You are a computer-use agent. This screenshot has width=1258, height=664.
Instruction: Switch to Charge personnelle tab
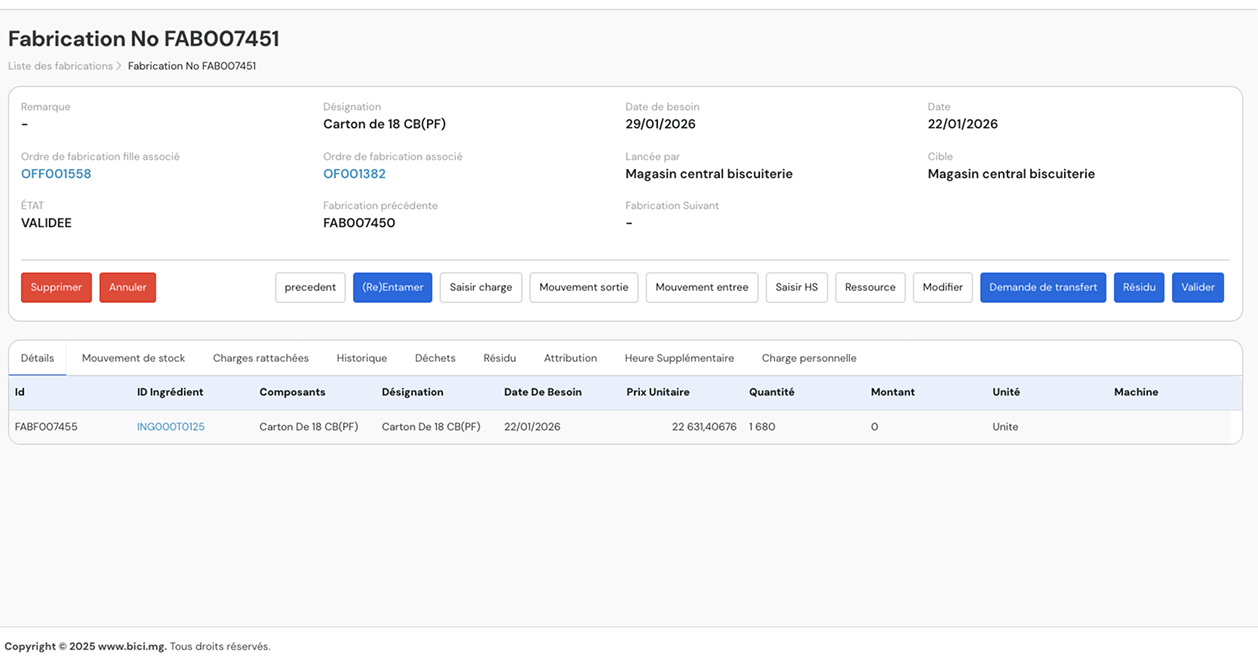click(809, 358)
